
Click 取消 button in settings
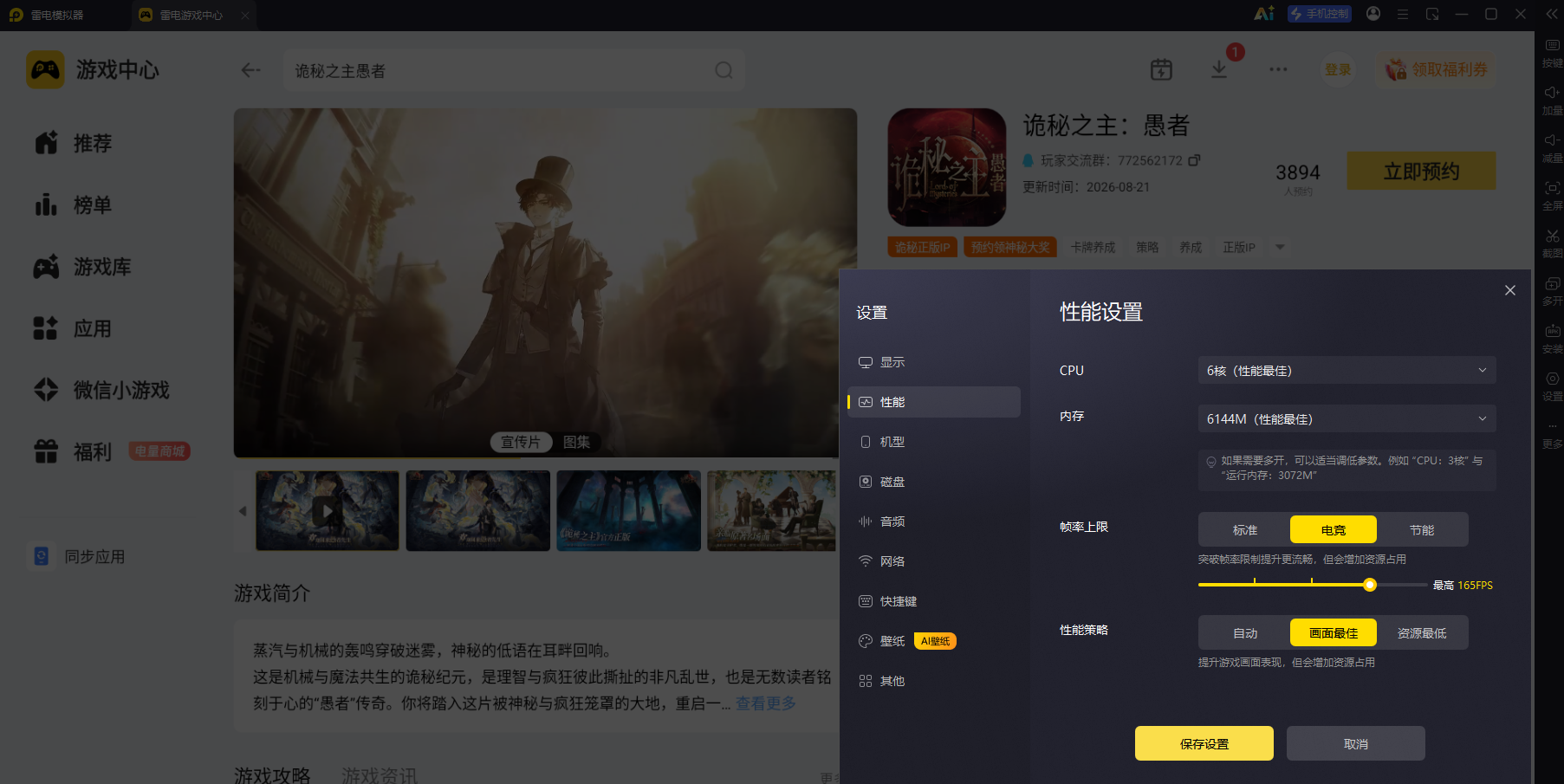(x=1356, y=743)
